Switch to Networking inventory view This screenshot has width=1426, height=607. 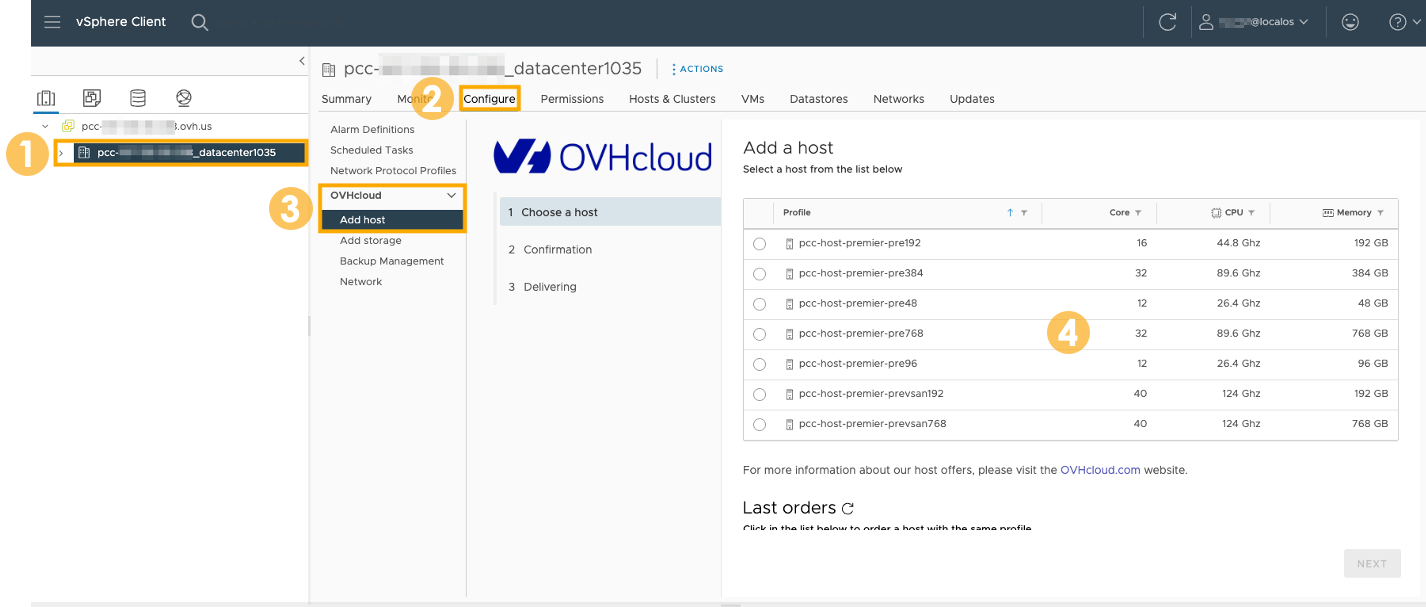183,98
